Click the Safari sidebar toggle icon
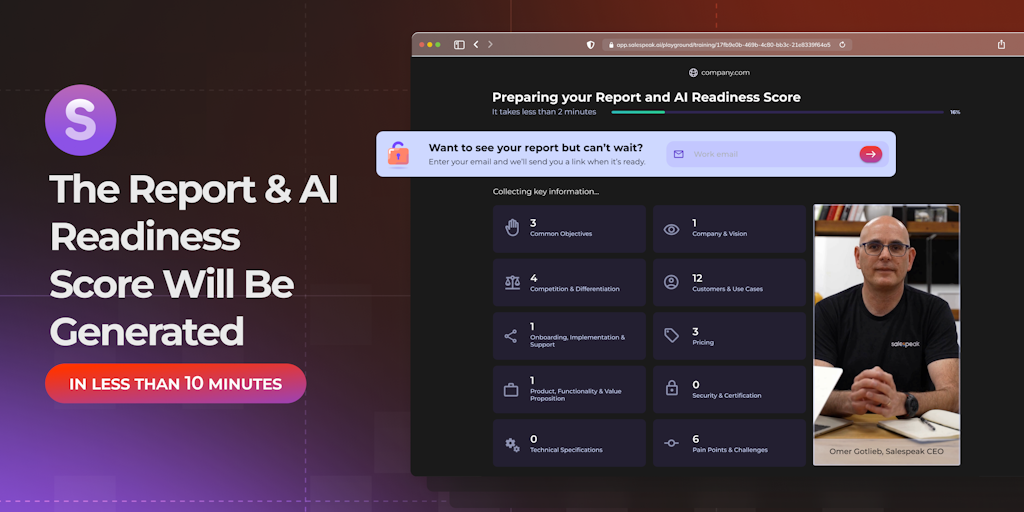This screenshot has height=512, width=1024. (459, 44)
